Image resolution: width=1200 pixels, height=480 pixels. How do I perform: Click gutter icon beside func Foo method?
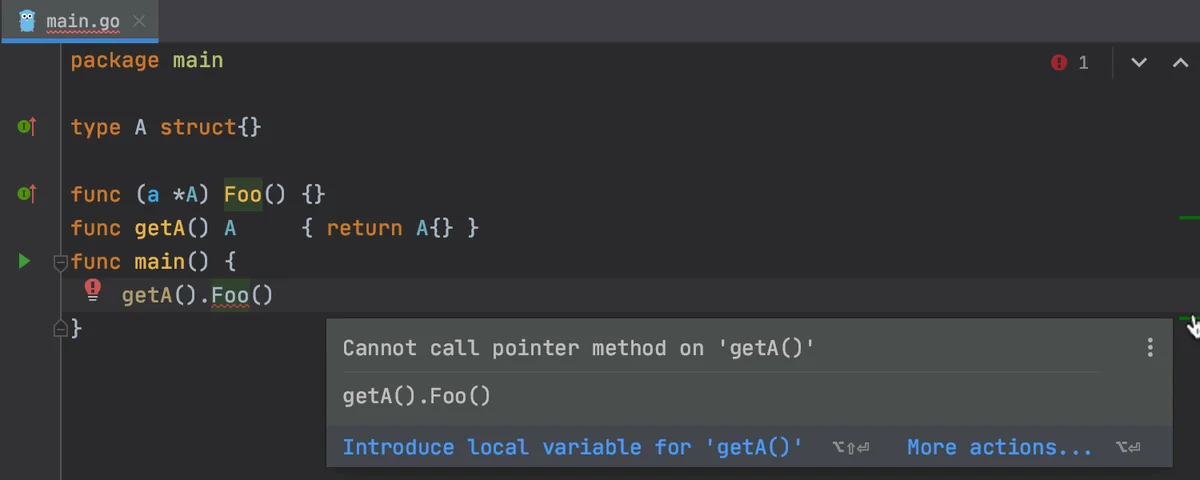pos(27,194)
